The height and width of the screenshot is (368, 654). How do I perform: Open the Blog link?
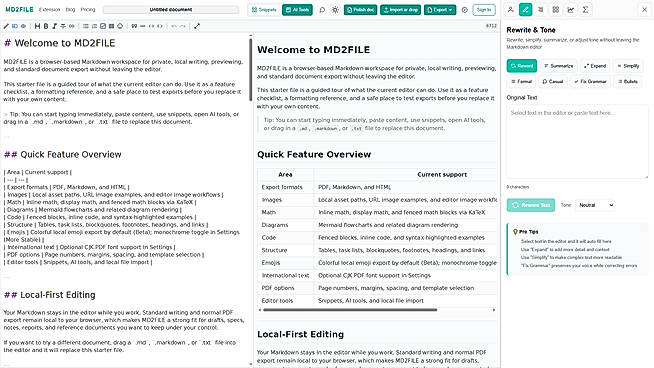[70, 10]
